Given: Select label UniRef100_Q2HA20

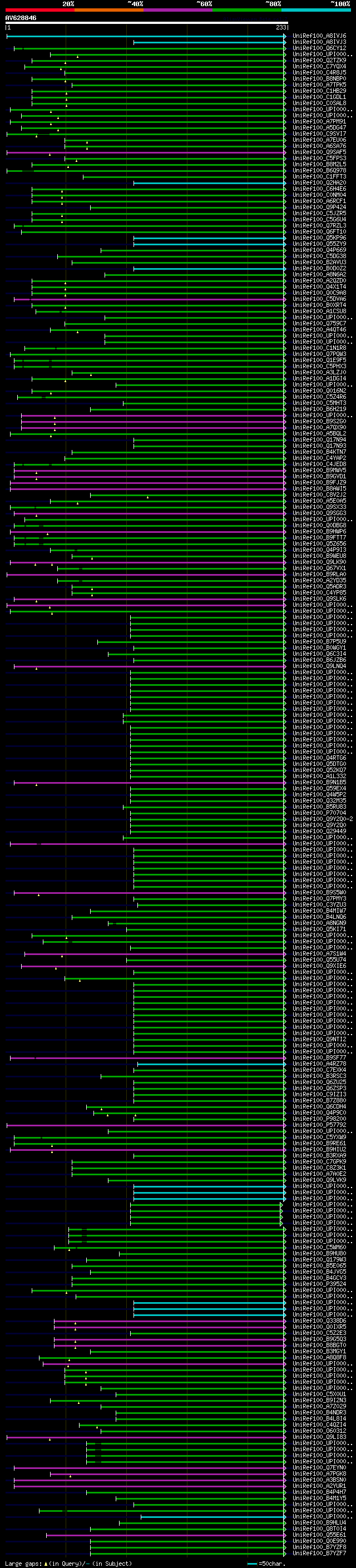Looking at the screenshot, I should 319,182.
